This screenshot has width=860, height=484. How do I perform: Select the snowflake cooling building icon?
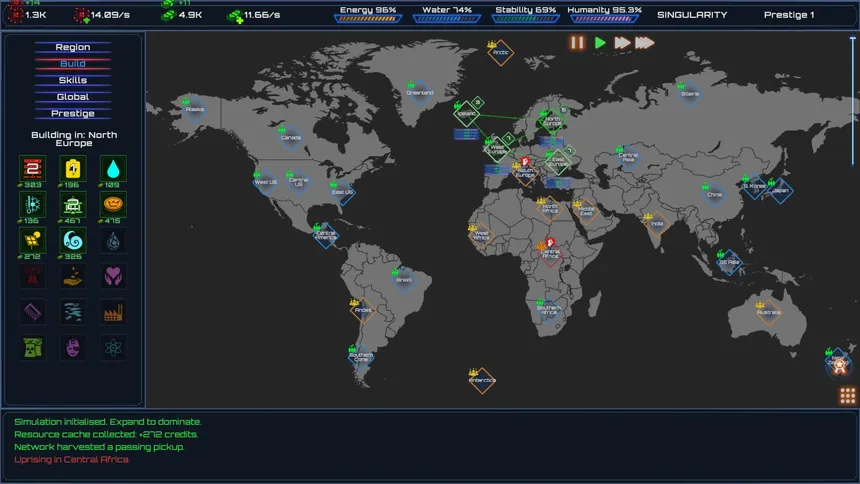tap(32, 205)
